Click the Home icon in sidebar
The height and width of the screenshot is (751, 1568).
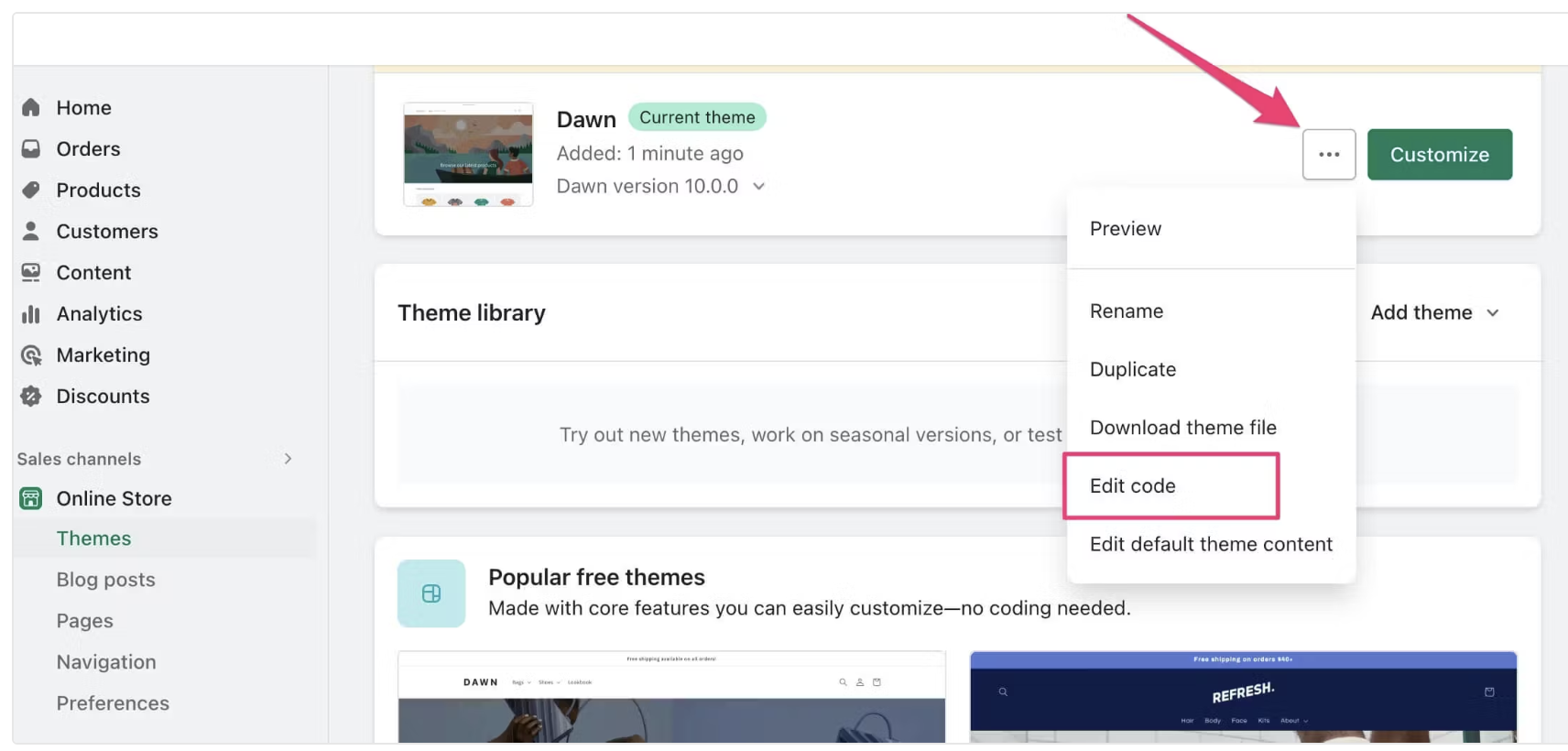(x=31, y=107)
